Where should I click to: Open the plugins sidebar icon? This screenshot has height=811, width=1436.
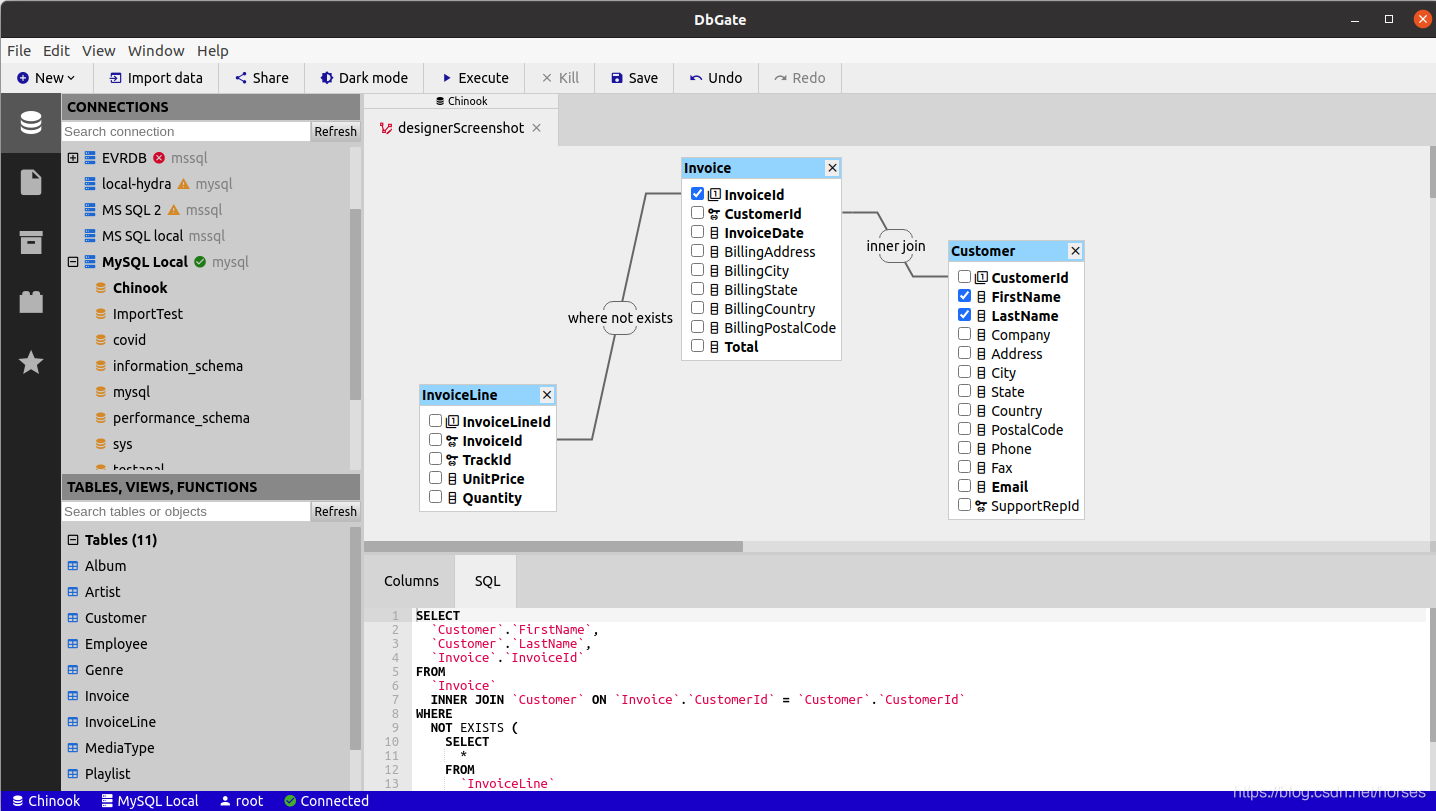[31, 302]
